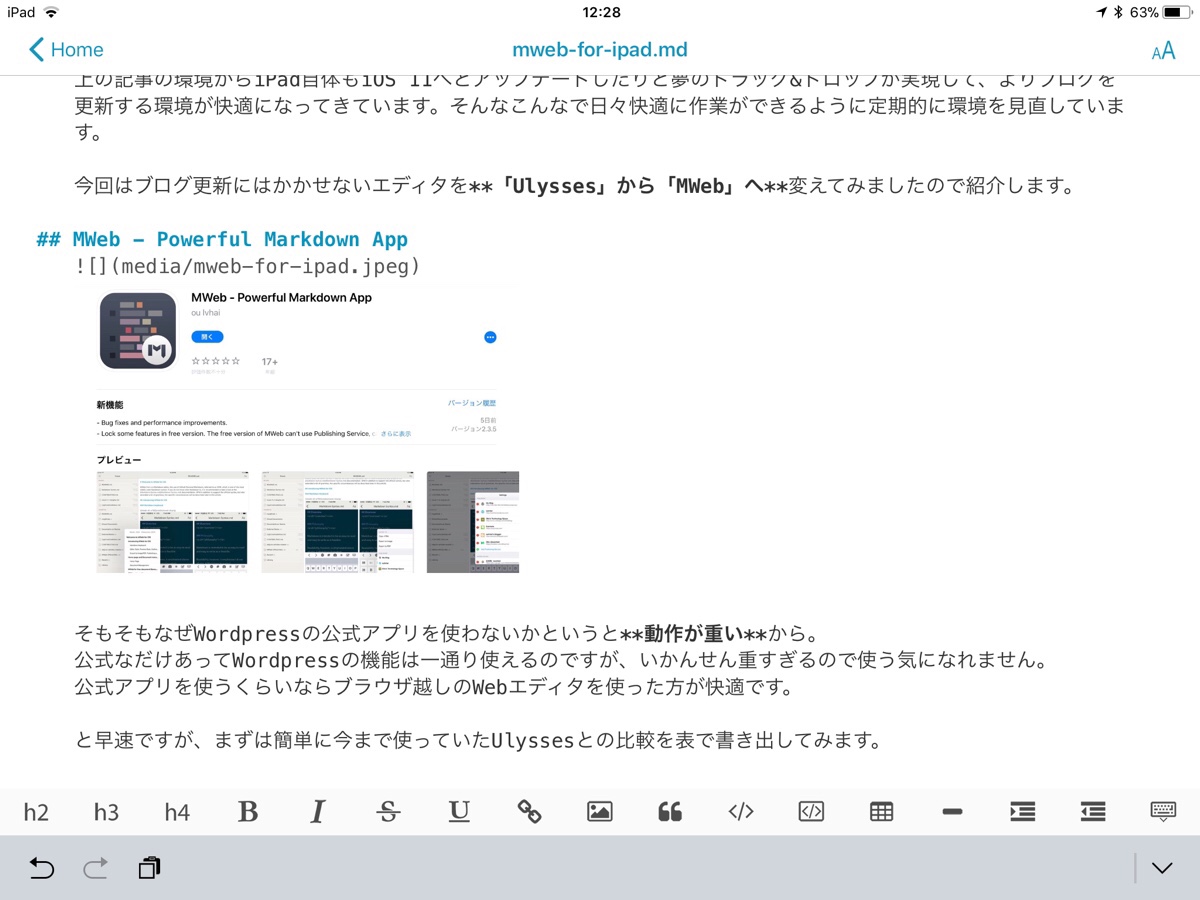Go back to Home
The image size is (1200, 900).
point(66,49)
